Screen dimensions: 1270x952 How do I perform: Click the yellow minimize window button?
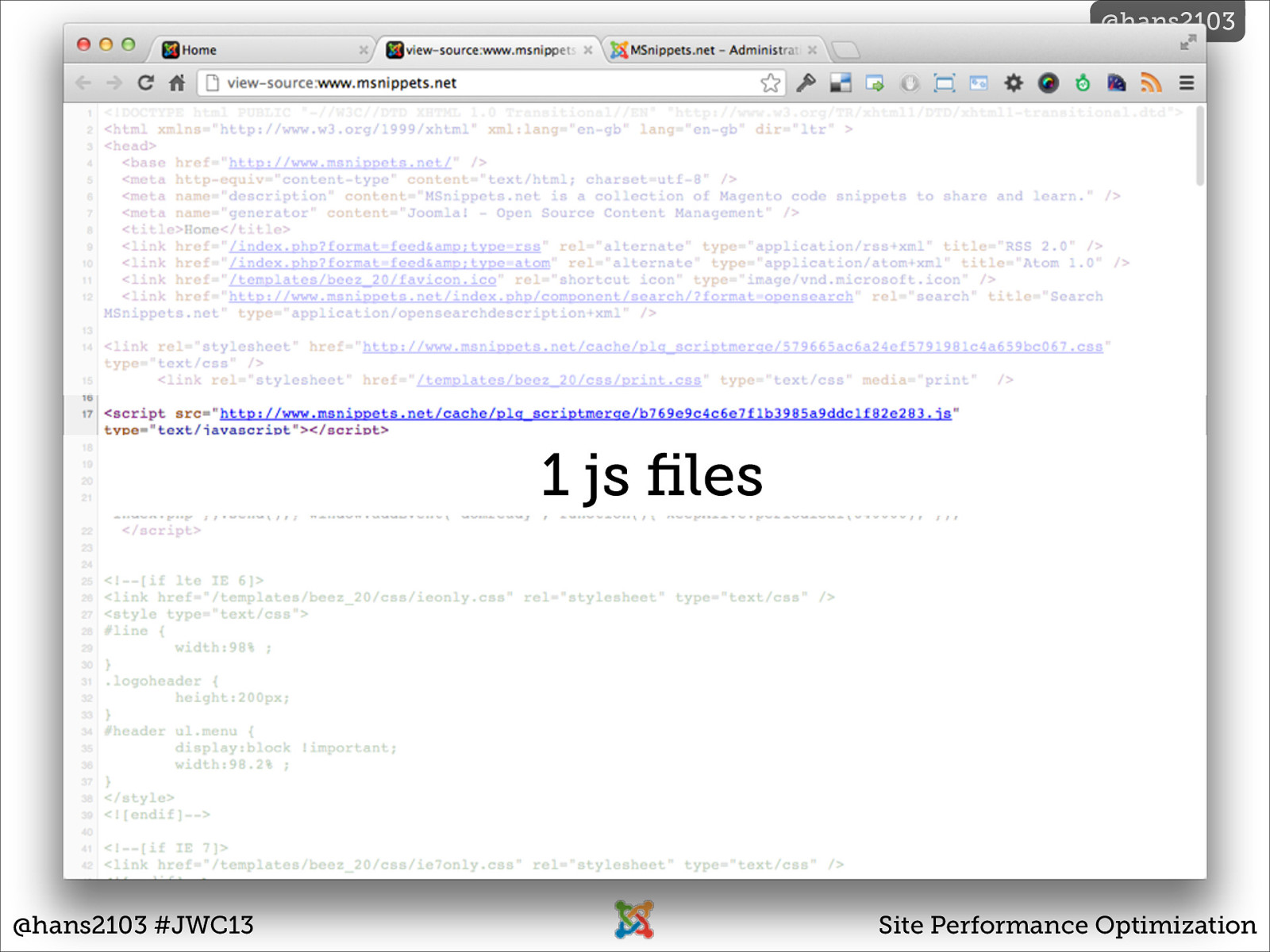click(106, 44)
